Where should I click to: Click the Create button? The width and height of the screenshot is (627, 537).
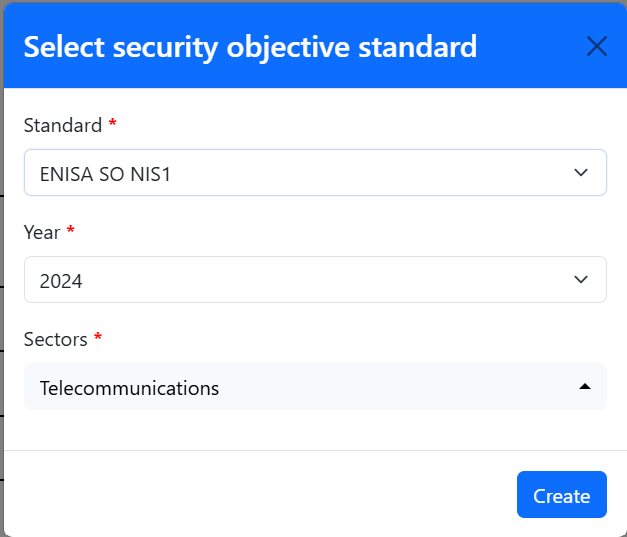coord(561,495)
